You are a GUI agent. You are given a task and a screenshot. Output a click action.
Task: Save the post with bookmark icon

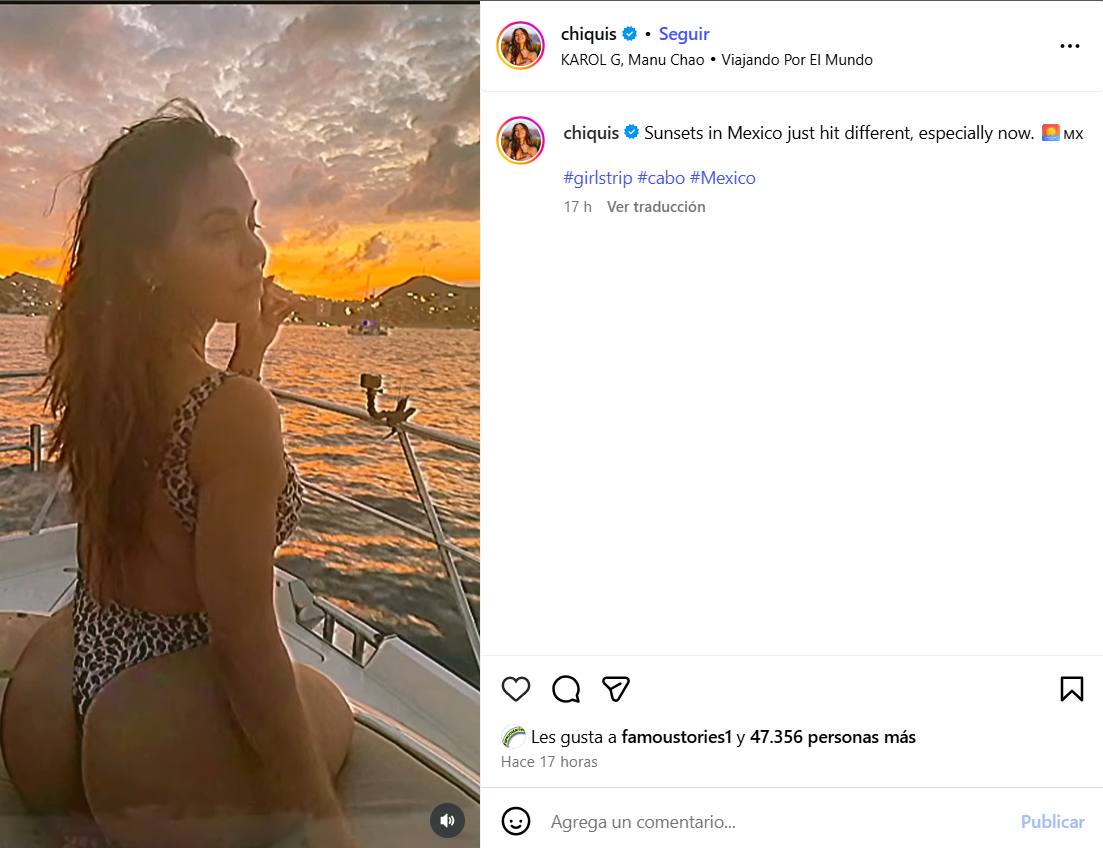pos(1071,689)
